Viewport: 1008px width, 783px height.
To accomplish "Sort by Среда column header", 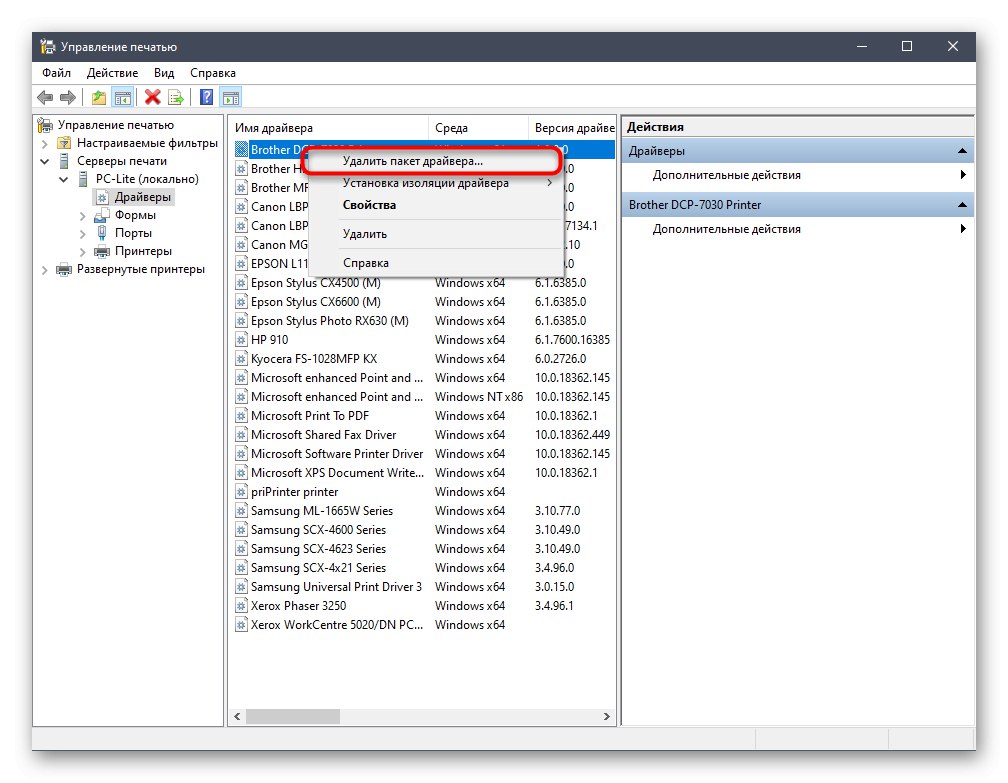I will pos(478,128).
